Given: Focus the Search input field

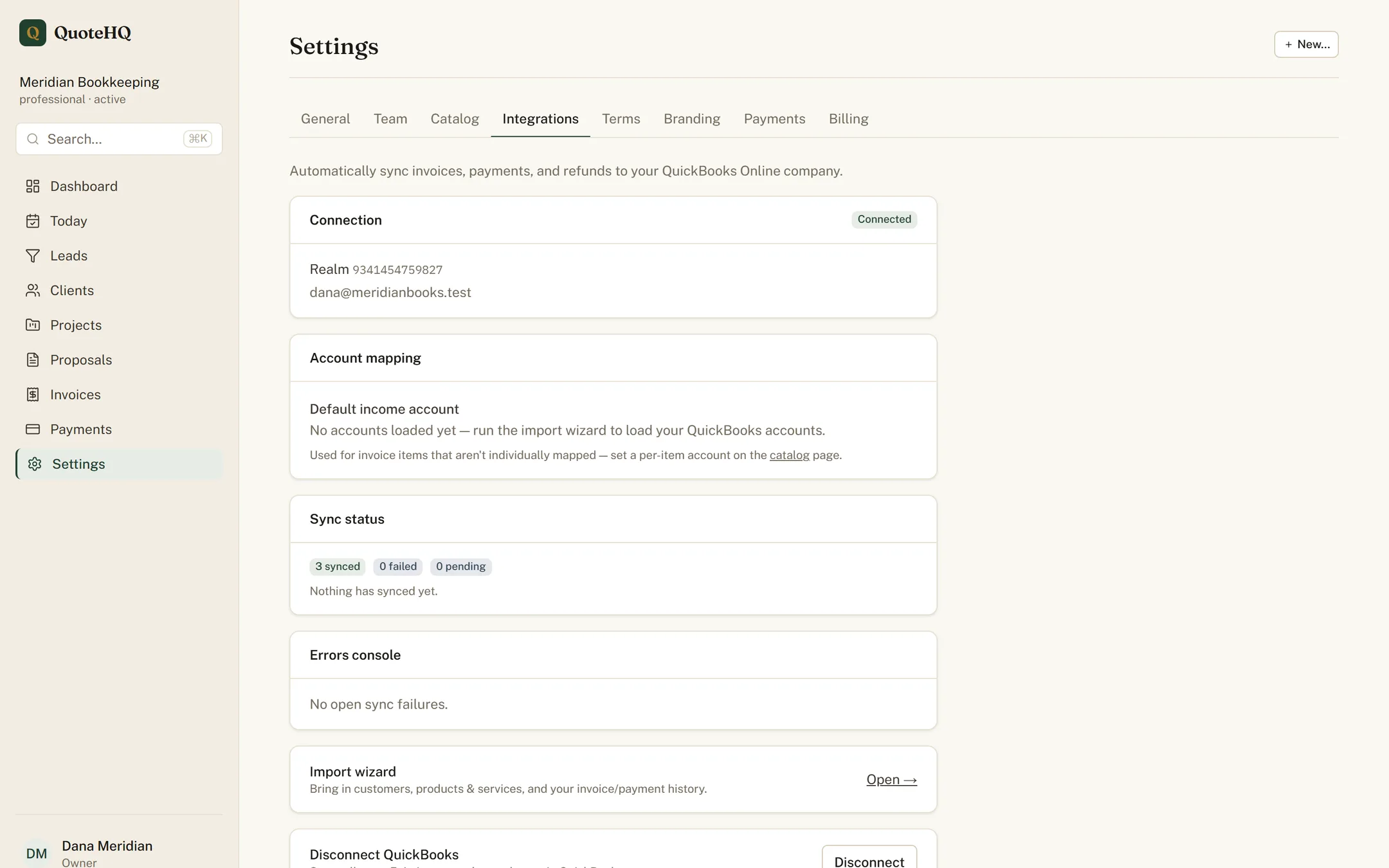Looking at the screenshot, I should [119, 139].
